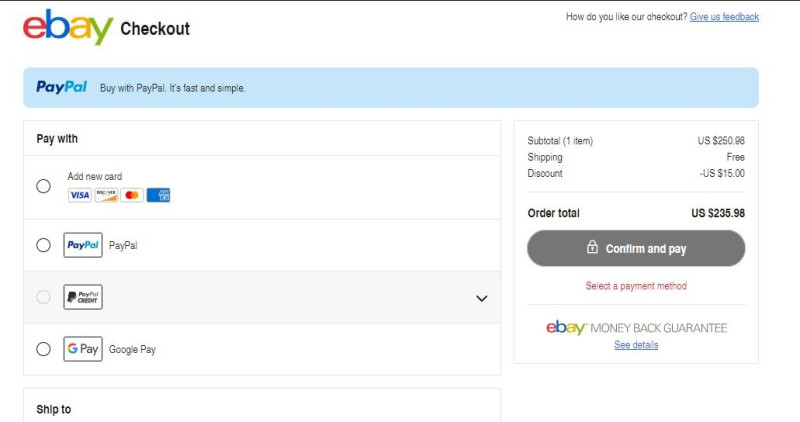
Task: Click the Mastercard icon
Action: coord(132,195)
